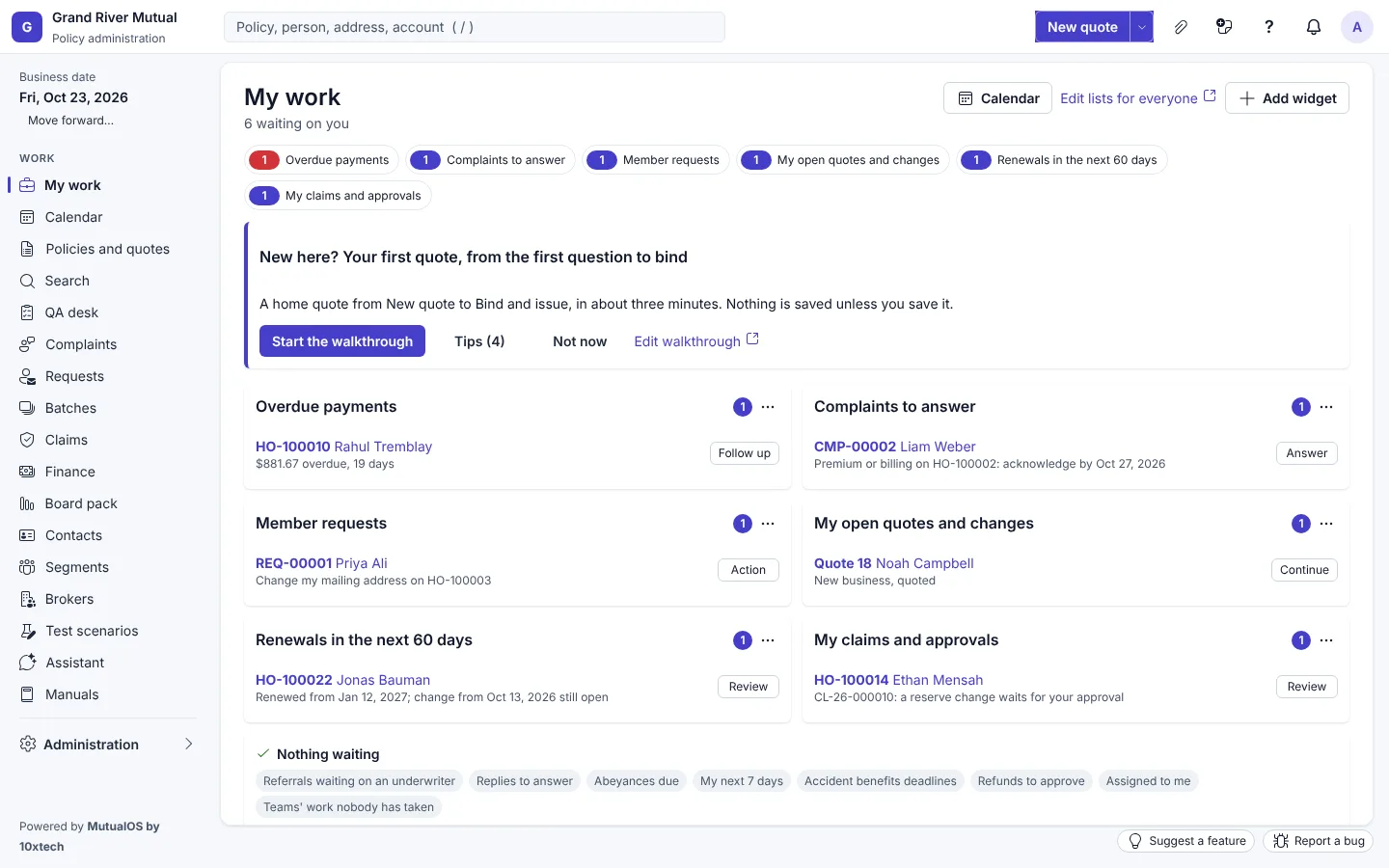This screenshot has width=1389, height=868.
Task: Open the Complaints to answer widget options menu
Action: pos(1326,407)
